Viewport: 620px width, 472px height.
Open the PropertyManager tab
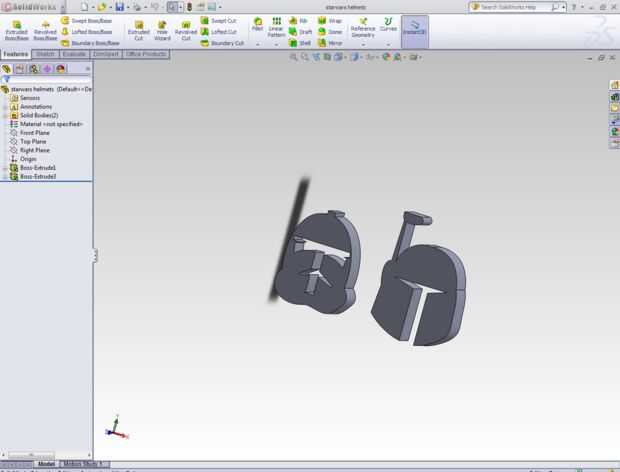(x=20, y=69)
